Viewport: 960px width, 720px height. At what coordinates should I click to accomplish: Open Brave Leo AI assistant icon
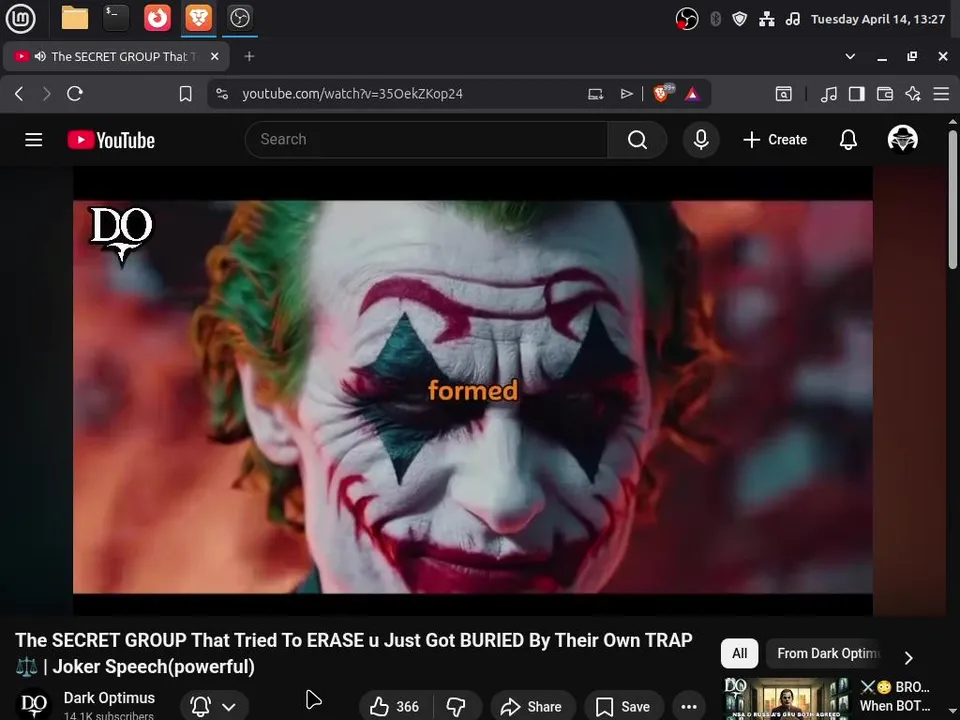coord(913,94)
